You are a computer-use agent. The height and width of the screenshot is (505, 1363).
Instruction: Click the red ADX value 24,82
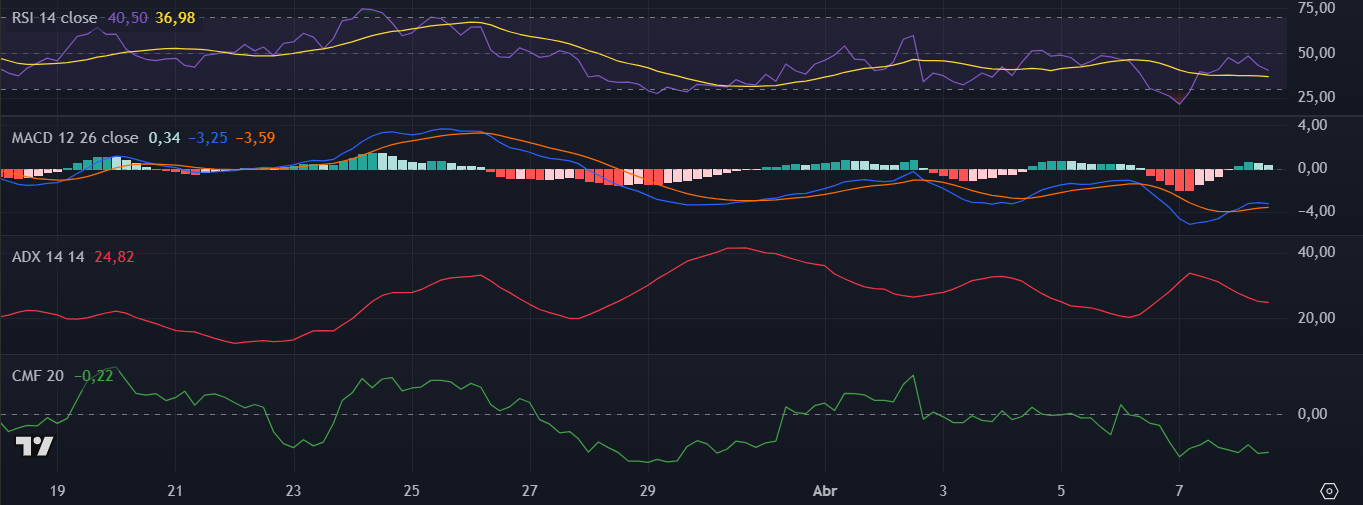coord(114,257)
